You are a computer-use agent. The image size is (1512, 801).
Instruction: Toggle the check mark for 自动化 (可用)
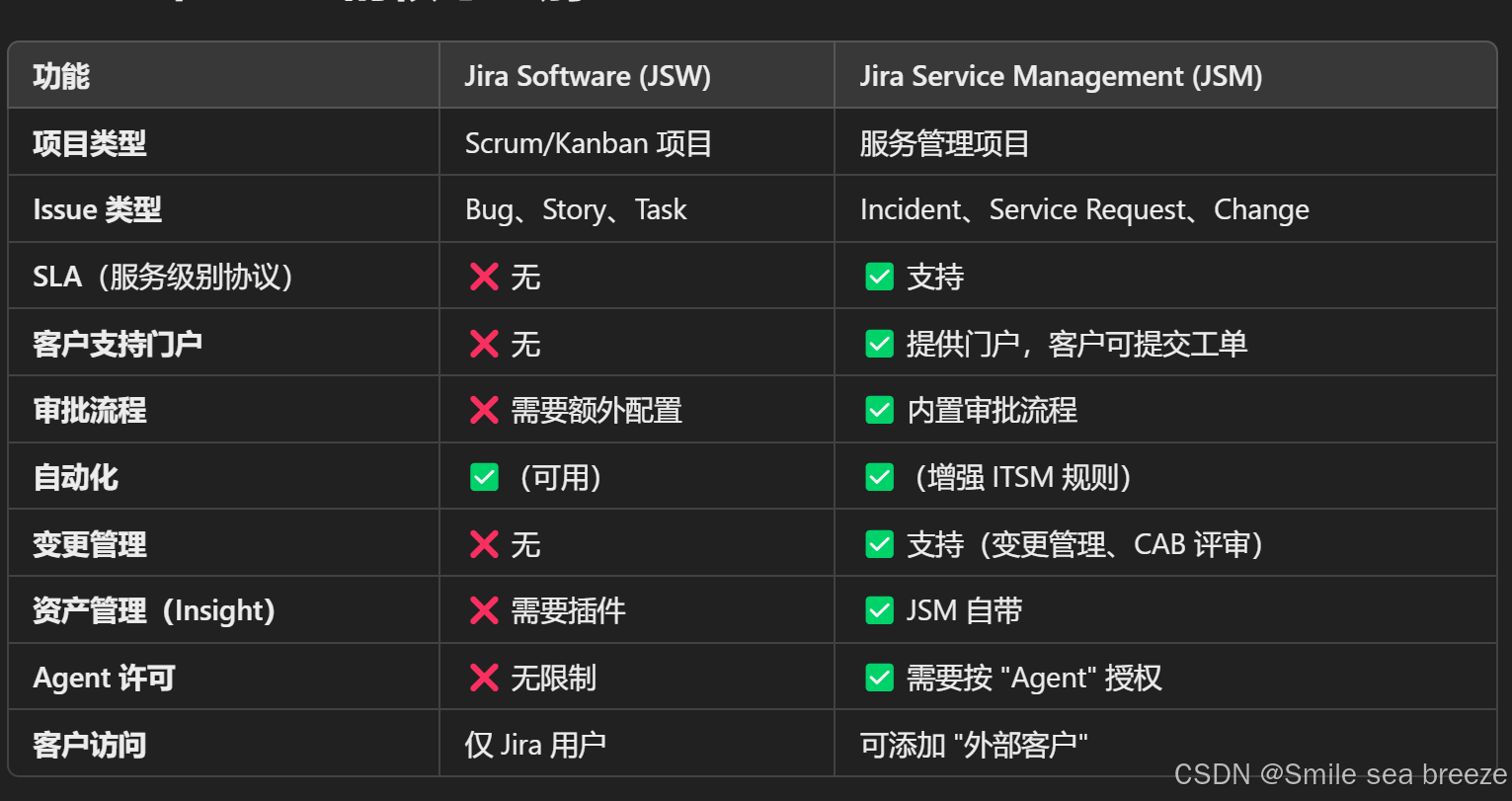point(483,476)
